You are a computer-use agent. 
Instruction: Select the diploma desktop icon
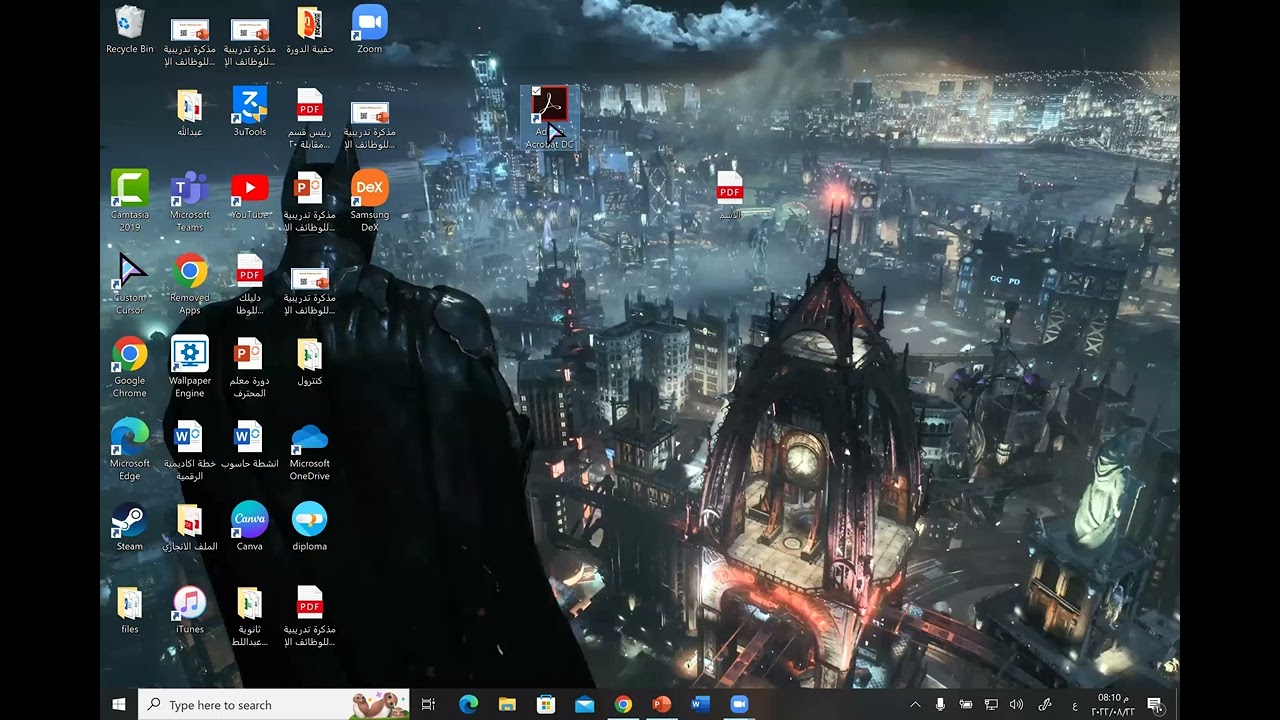coord(310,527)
